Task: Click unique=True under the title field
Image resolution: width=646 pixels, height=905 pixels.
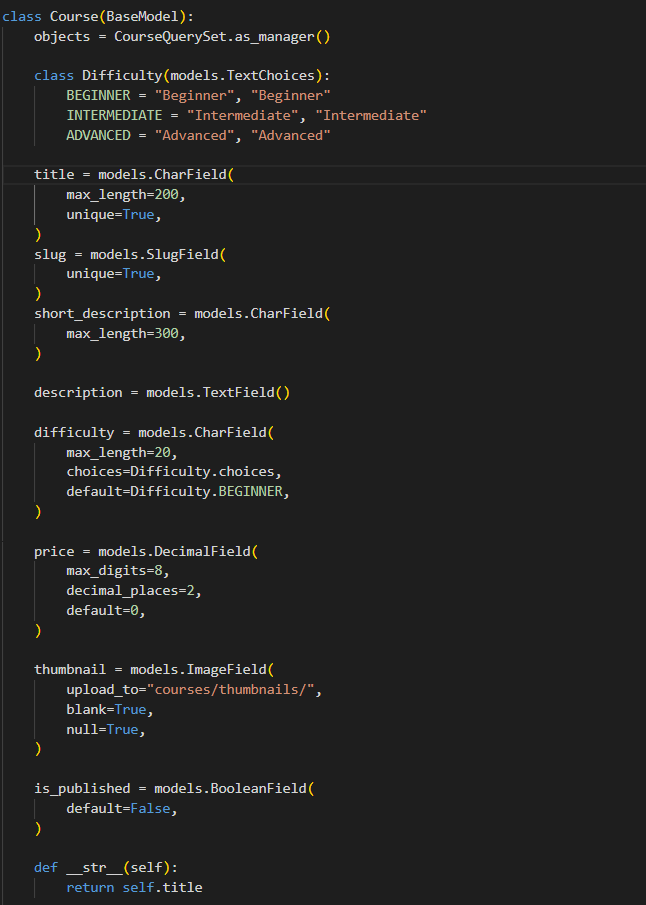Action: point(110,215)
